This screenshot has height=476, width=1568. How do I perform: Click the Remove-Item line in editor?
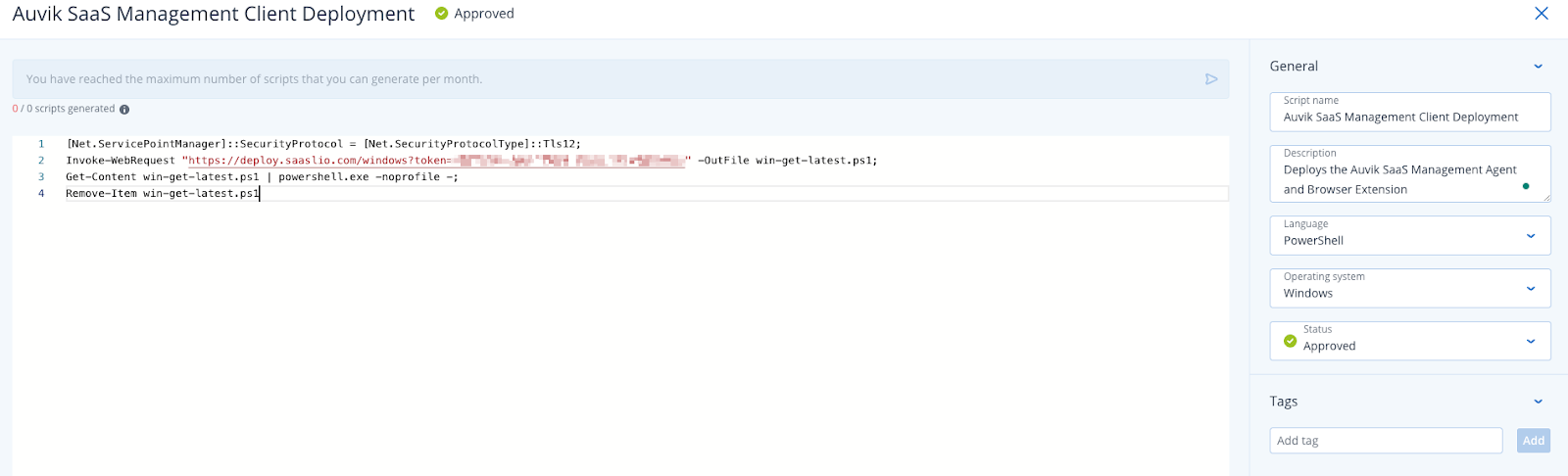pos(163,194)
